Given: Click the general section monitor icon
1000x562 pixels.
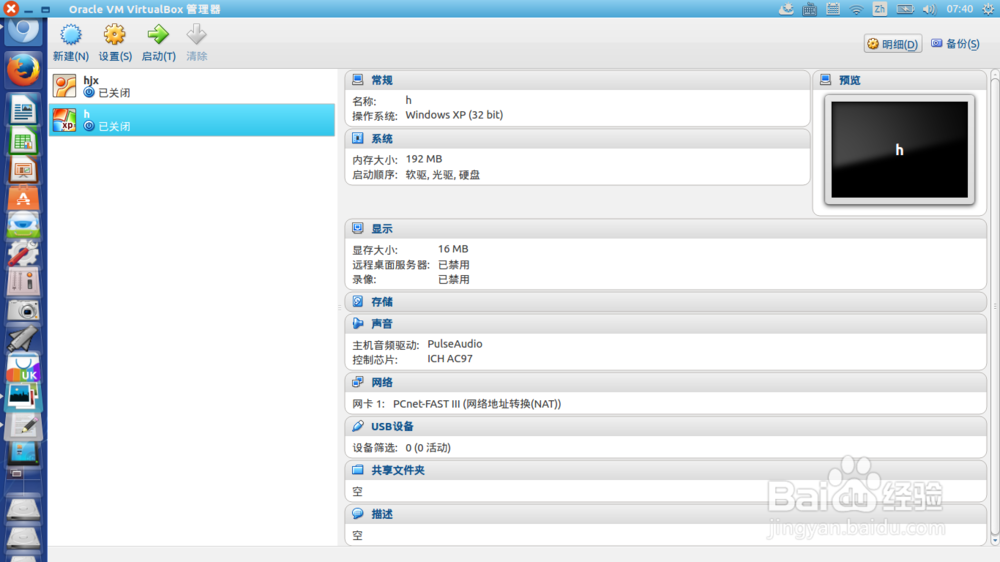Looking at the screenshot, I should click(x=358, y=80).
